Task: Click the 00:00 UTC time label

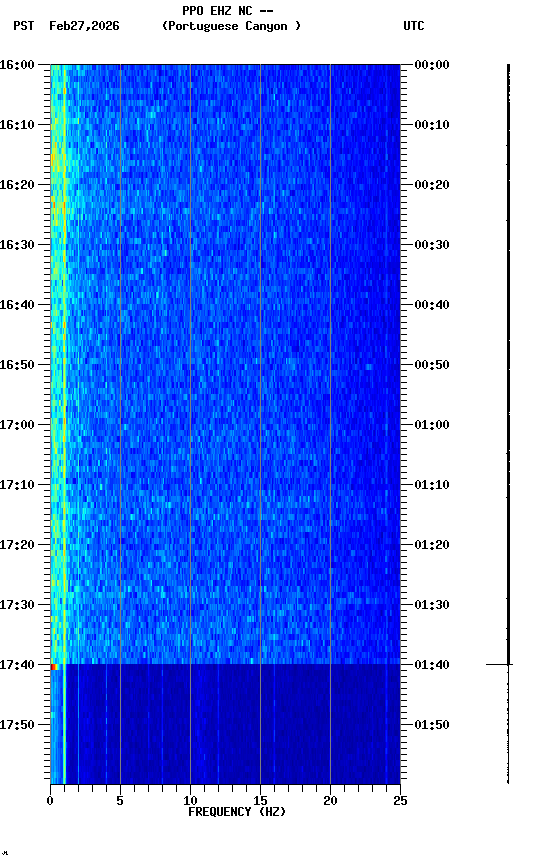Action: tap(432, 65)
